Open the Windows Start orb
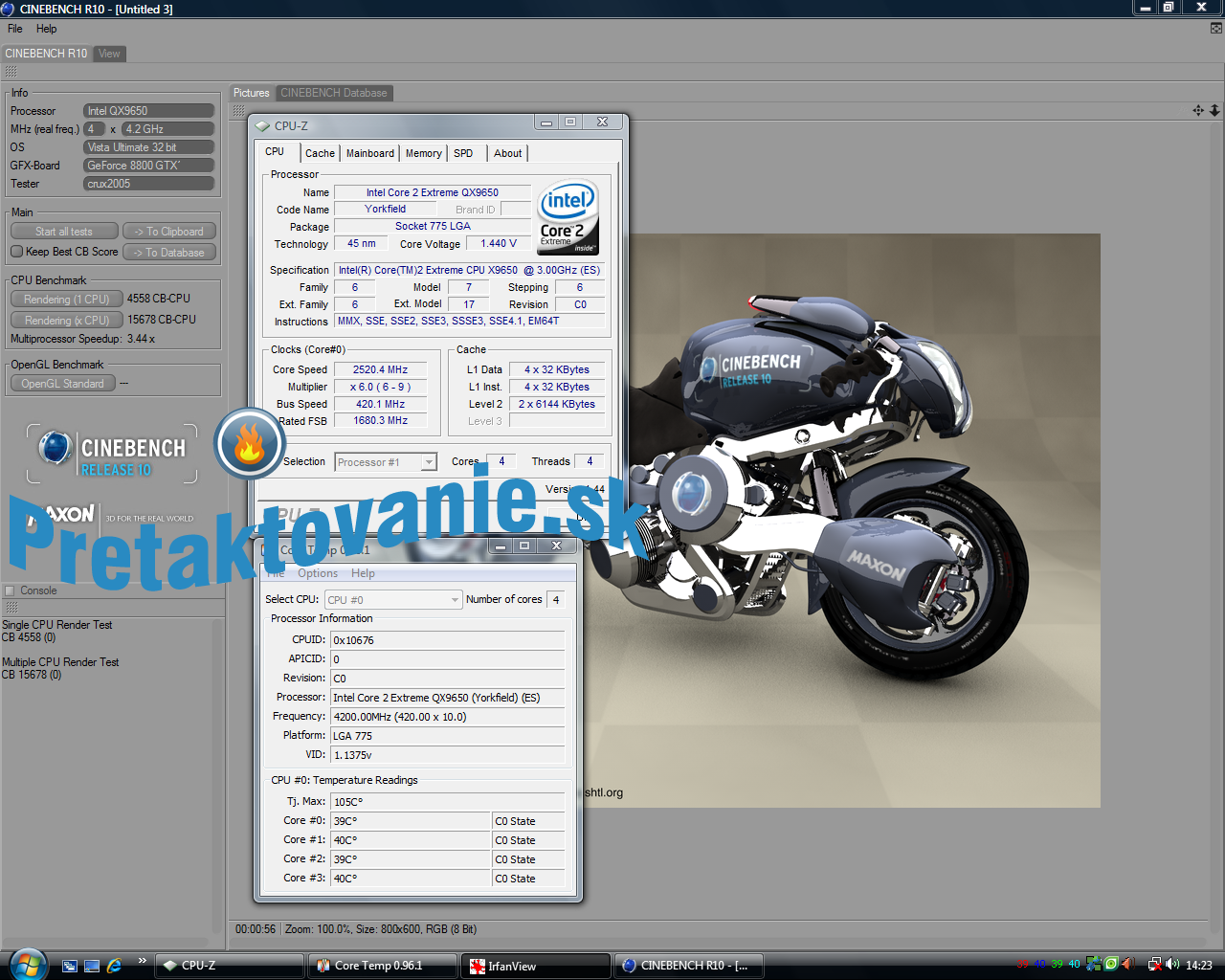This screenshot has height=980, width=1225. (27, 965)
